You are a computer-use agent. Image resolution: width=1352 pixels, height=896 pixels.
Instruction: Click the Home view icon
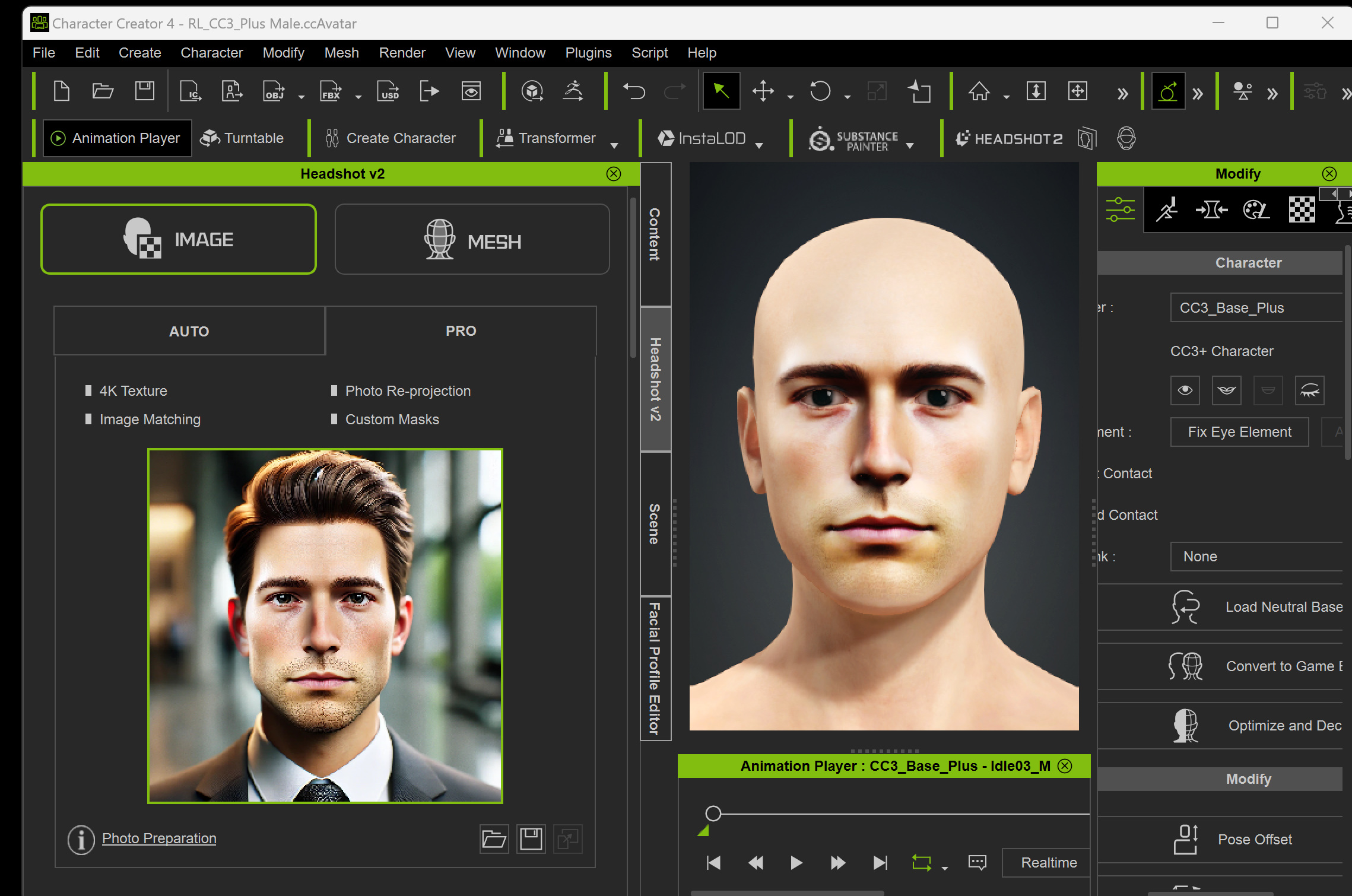(979, 91)
